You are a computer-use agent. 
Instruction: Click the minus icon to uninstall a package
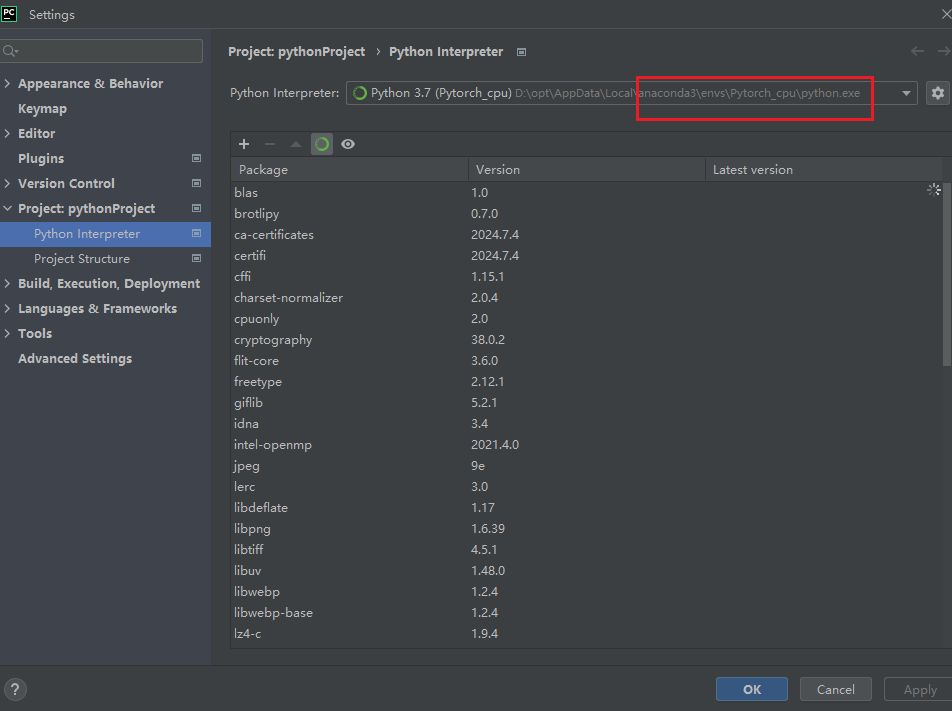pyautogui.click(x=270, y=144)
